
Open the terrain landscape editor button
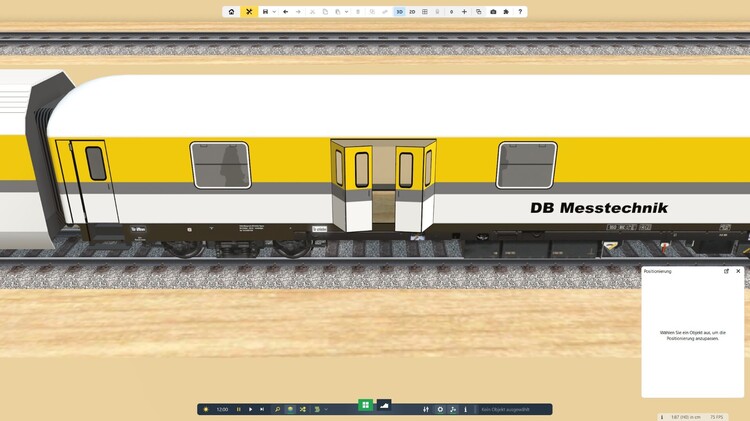pyautogui.click(x=384, y=405)
